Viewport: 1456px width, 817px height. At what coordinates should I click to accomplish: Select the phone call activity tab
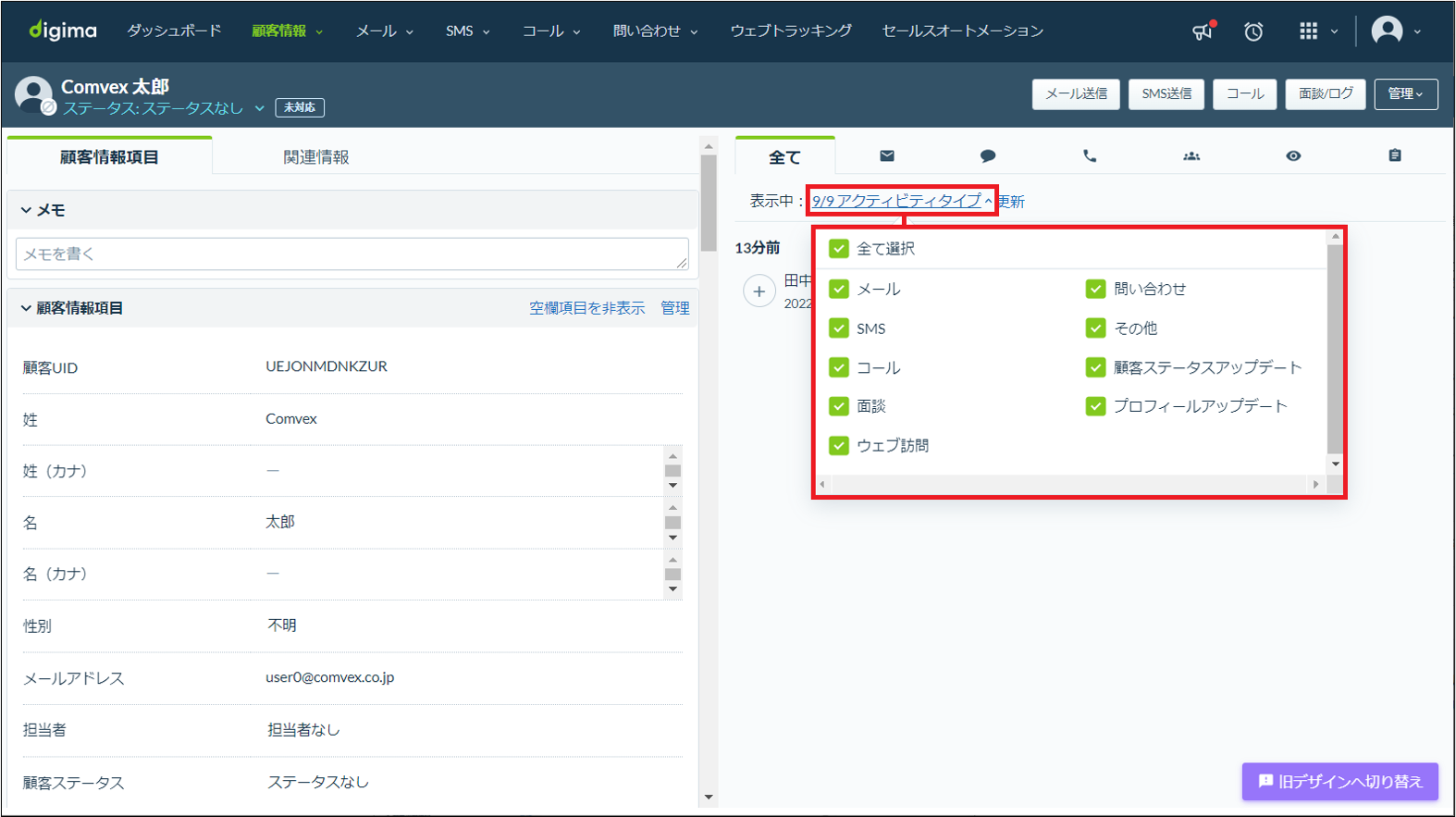tap(1090, 155)
